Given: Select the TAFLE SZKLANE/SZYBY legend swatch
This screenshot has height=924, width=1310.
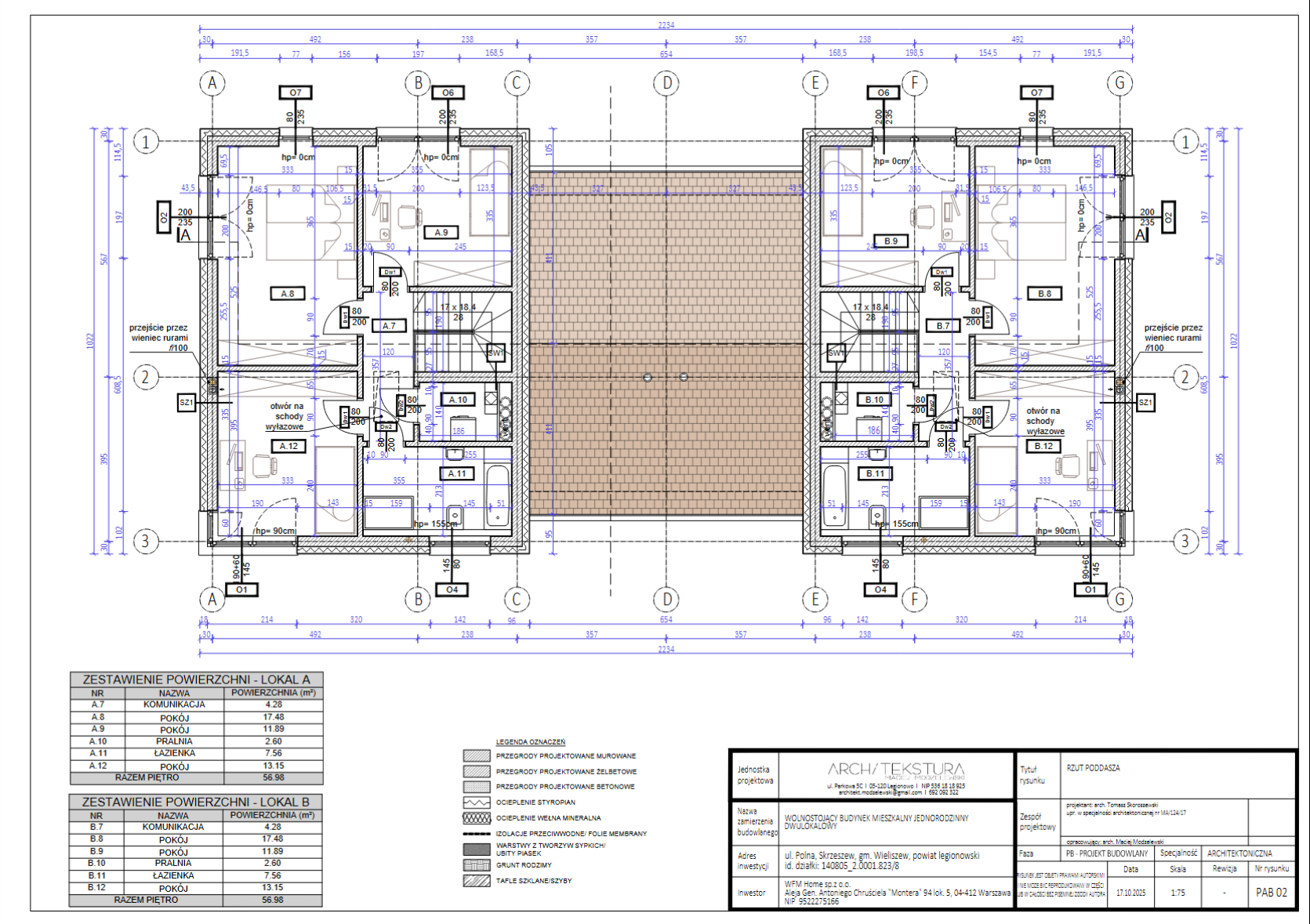Looking at the screenshot, I should (x=477, y=881).
